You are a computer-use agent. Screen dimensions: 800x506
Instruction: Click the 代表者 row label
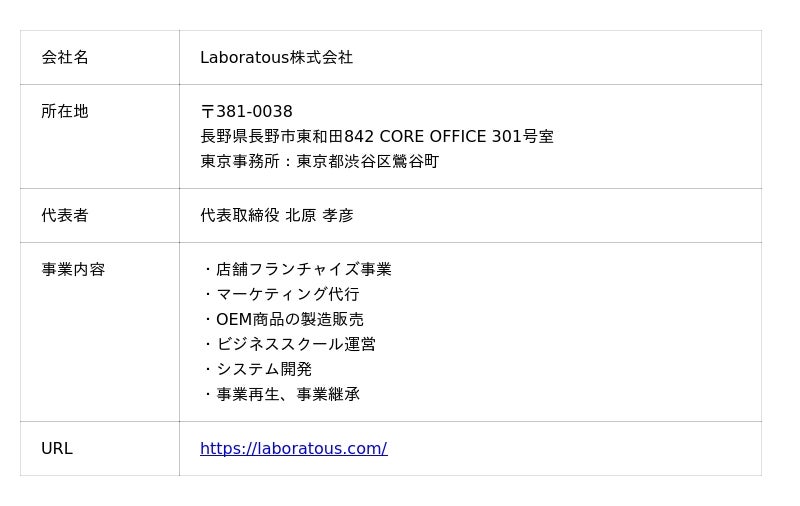(65, 216)
